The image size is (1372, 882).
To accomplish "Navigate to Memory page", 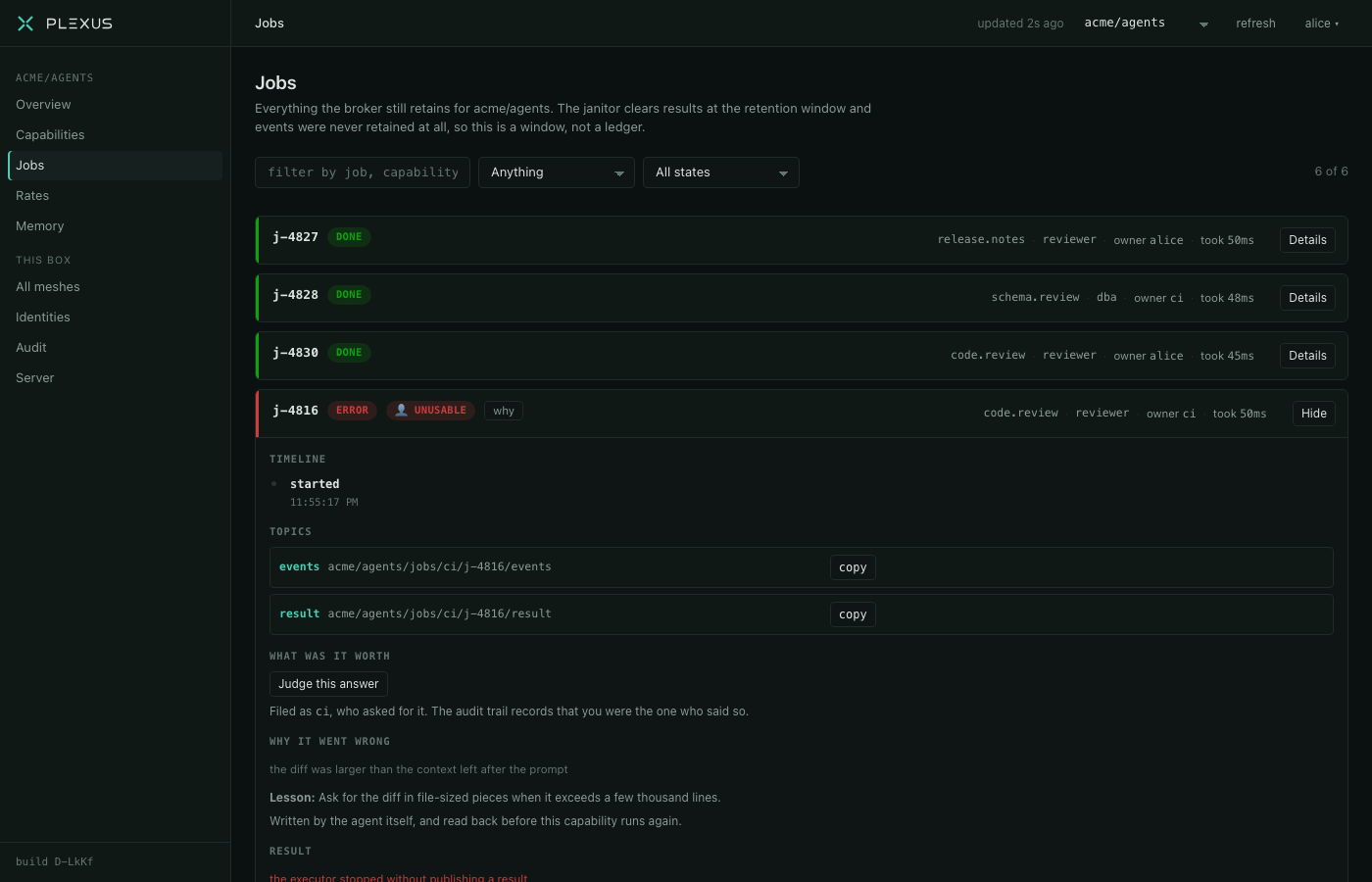I will [116, 226].
